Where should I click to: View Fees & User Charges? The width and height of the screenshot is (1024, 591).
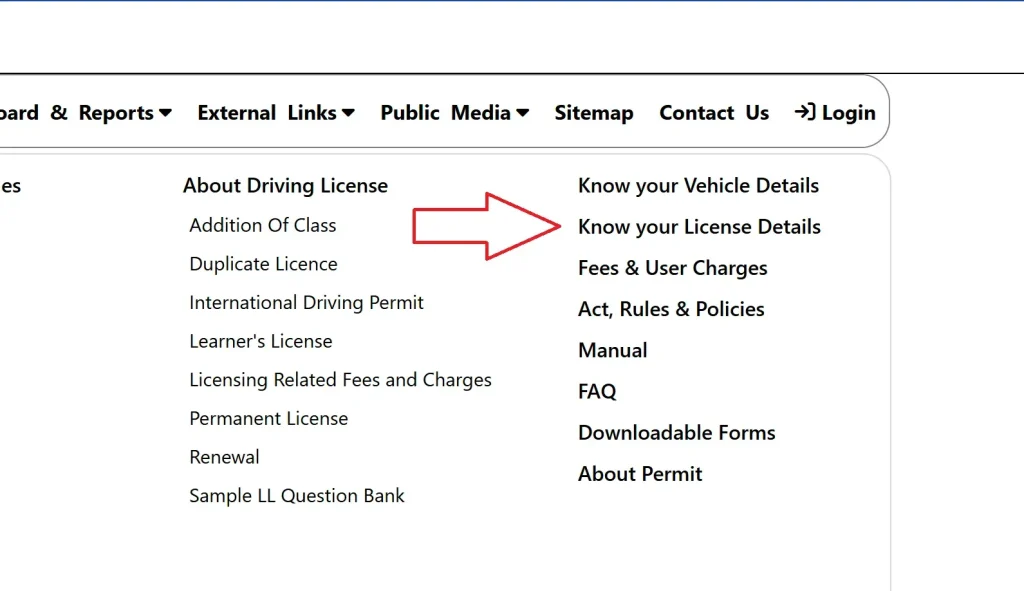point(672,267)
